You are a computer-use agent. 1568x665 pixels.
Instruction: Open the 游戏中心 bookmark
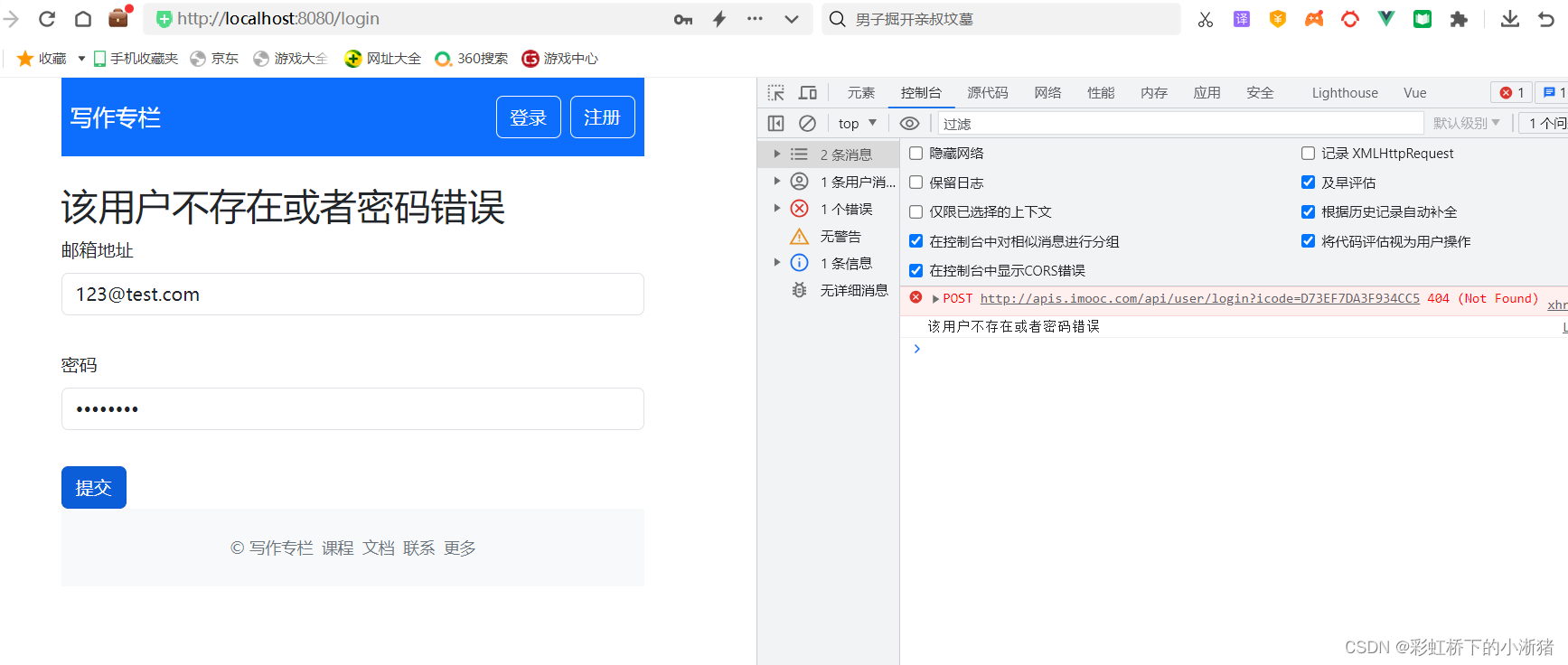pos(560,59)
